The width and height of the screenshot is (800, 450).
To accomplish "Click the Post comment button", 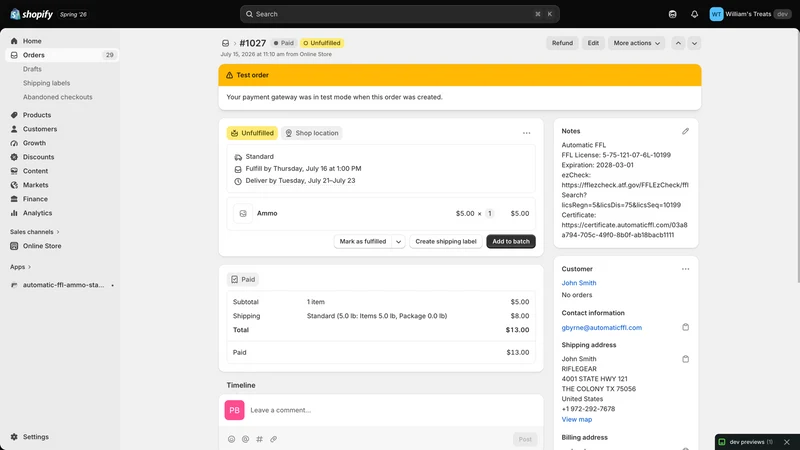I will pos(525,439).
